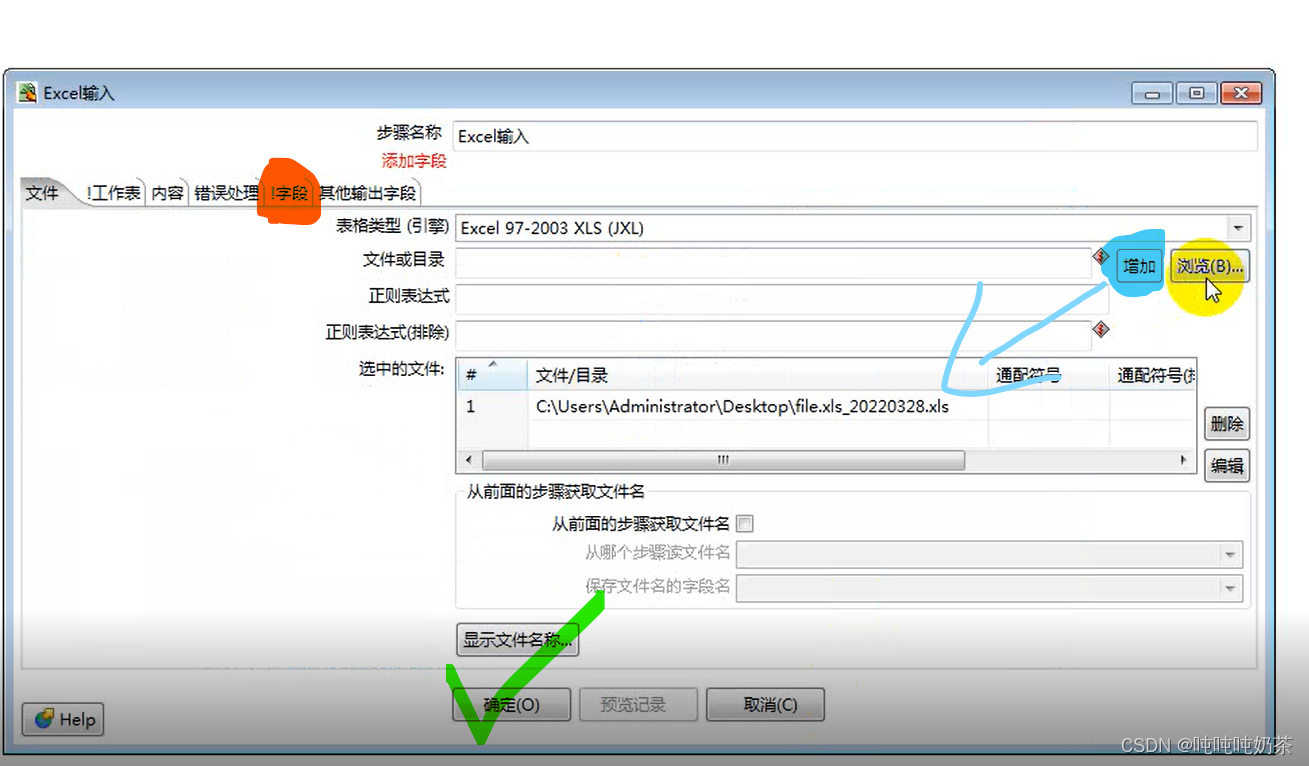Click right arrow of file table scrollbar
Viewport: 1309px width, 766px height.
click(x=1184, y=461)
